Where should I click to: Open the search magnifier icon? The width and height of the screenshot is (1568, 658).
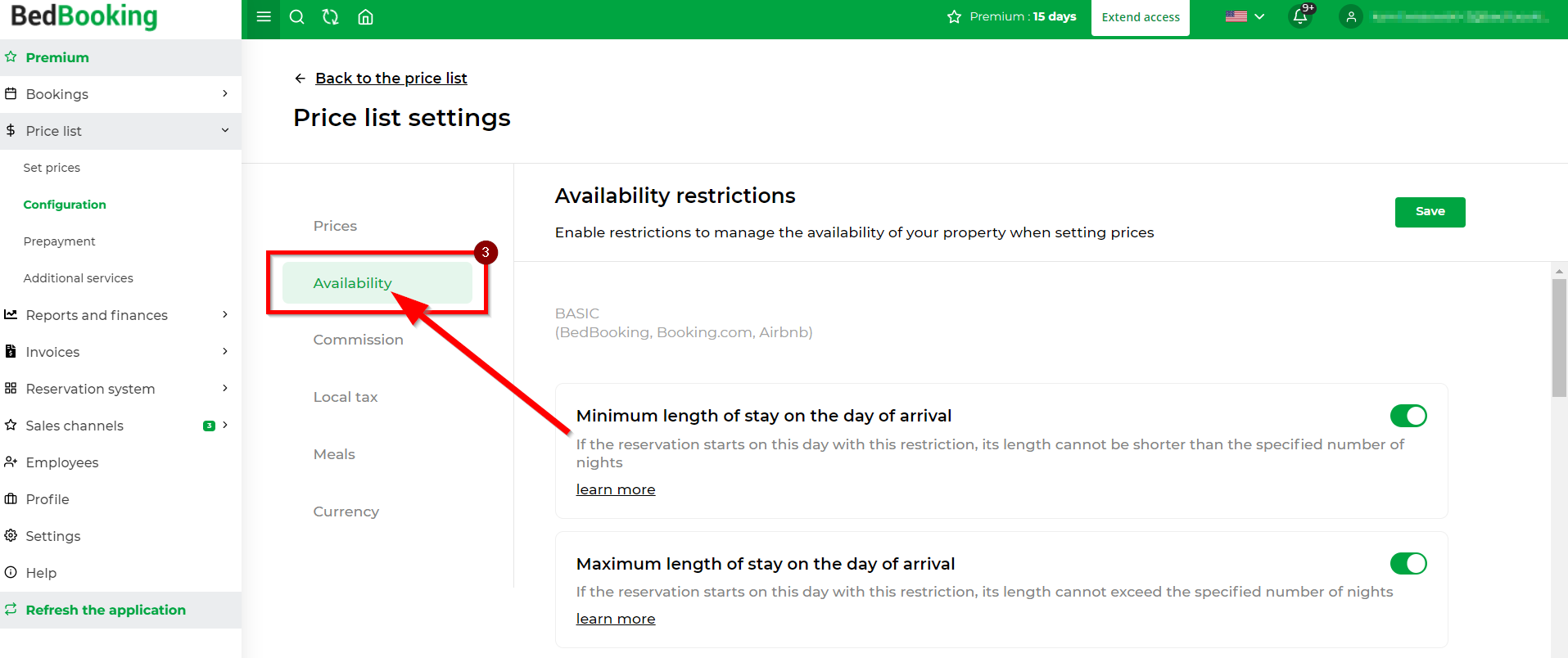[x=297, y=17]
